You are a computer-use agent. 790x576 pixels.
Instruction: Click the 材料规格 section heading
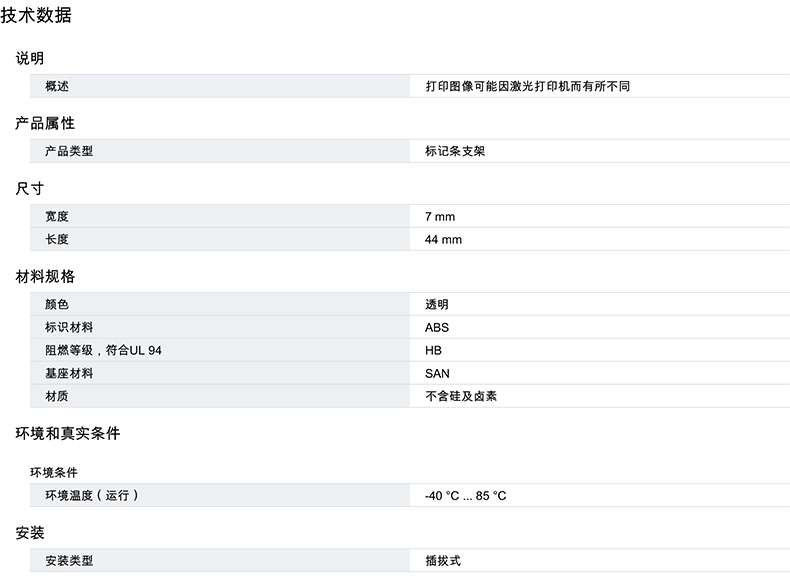coord(45,276)
